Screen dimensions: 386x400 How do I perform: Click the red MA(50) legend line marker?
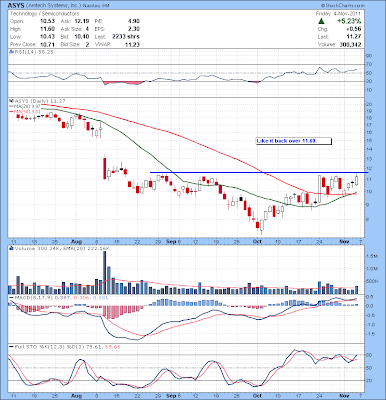tap(11, 111)
